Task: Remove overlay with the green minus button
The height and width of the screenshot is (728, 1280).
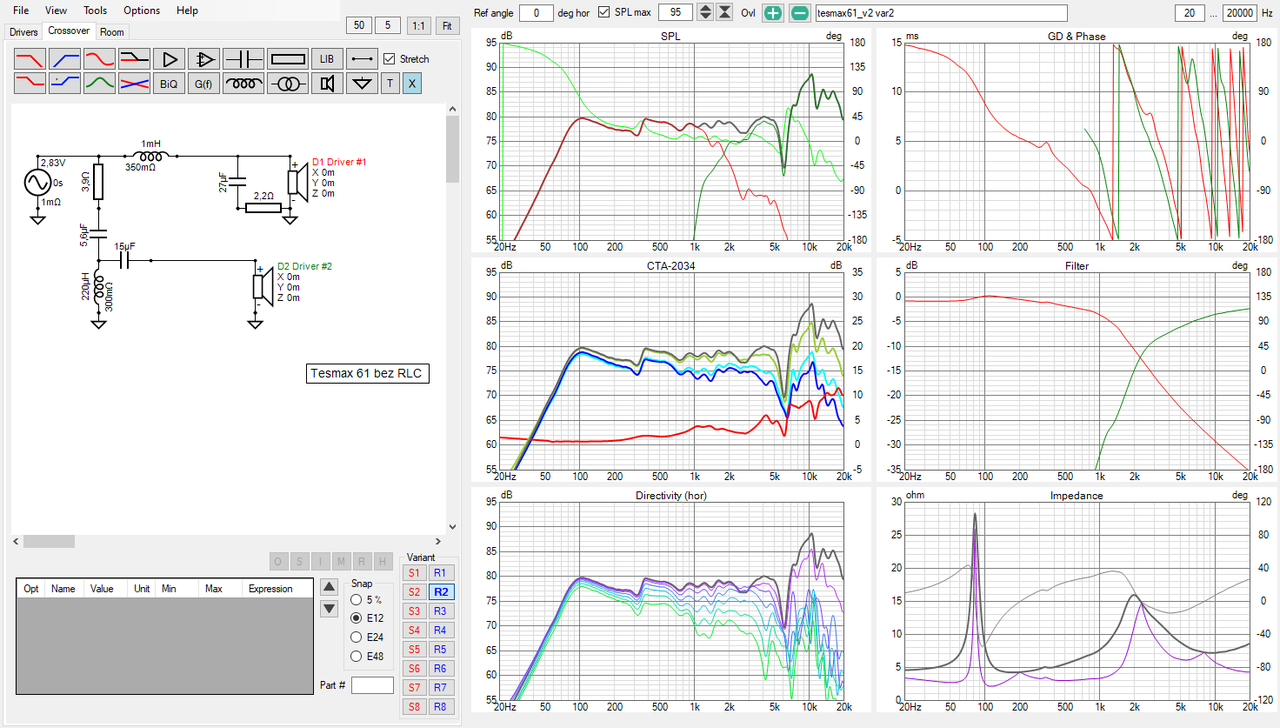Action: pyautogui.click(x=800, y=13)
